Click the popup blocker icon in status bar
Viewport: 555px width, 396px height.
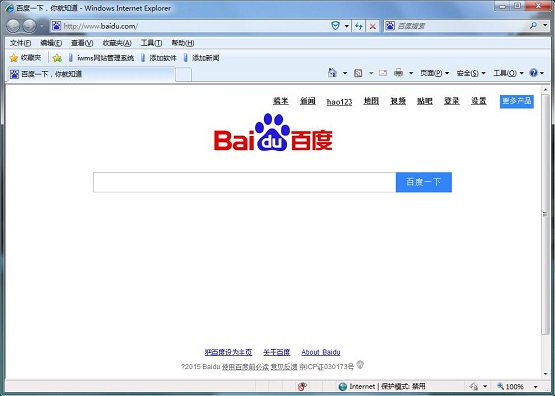tap(302, 386)
